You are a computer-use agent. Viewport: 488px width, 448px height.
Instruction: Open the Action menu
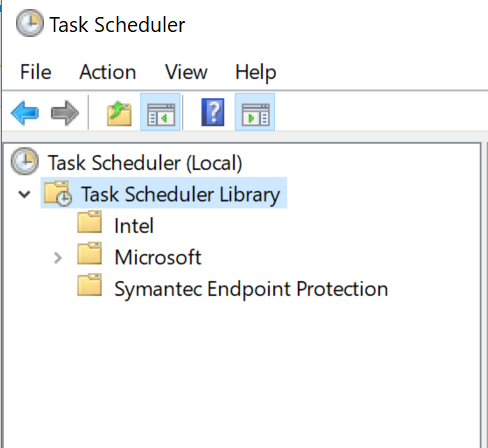(108, 72)
